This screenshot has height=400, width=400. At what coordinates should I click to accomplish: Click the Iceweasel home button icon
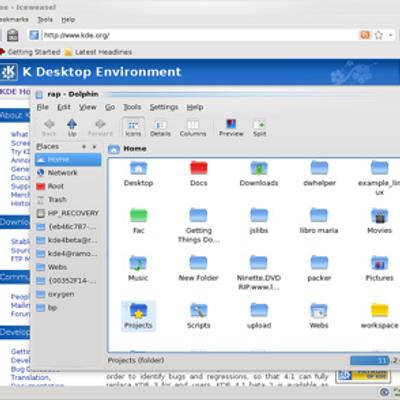point(13,35)
